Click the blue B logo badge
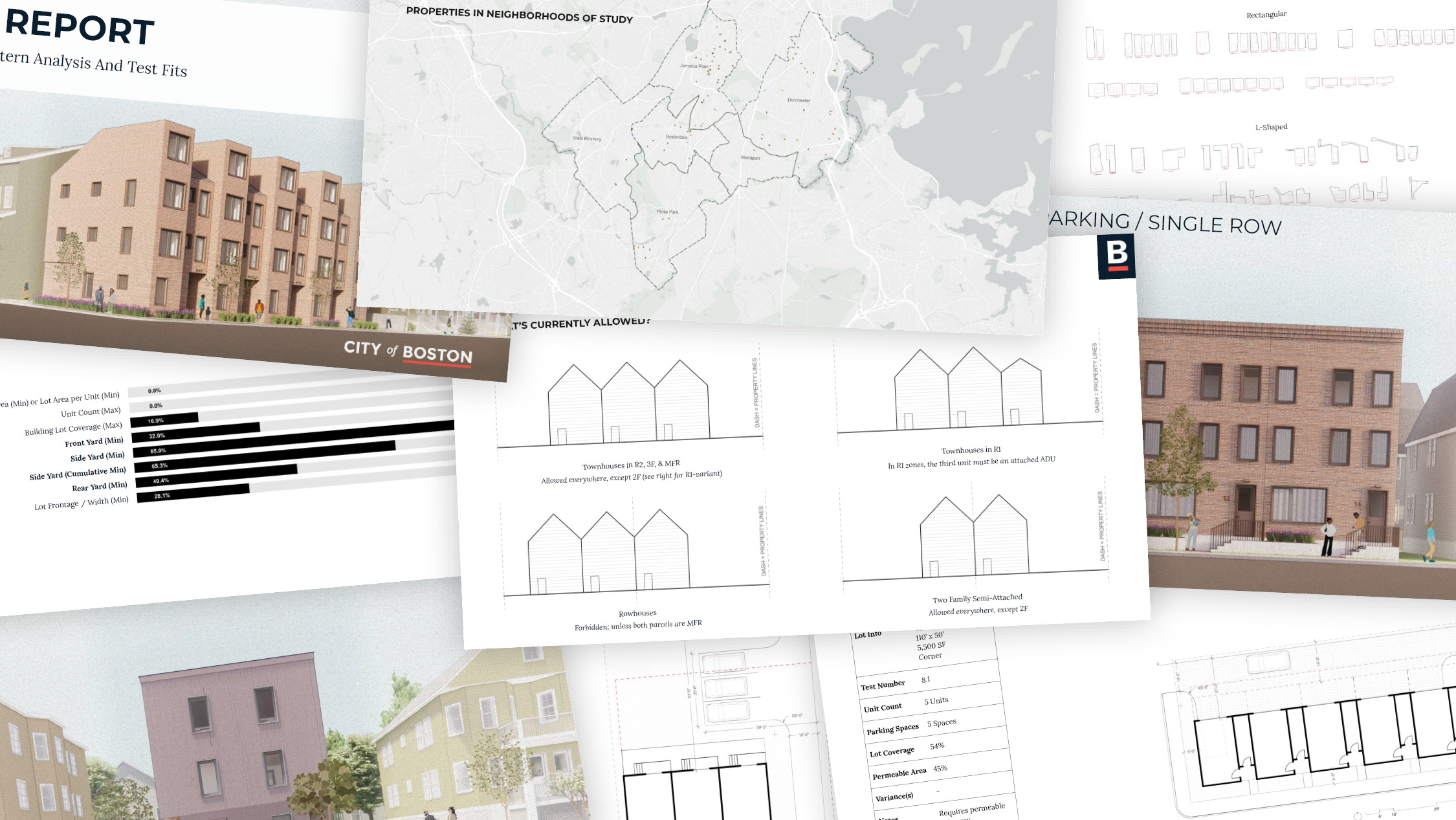Image resolution: width=1456 pixels, height=820 pixels. pyautogui.click(x=1116, y=256)
